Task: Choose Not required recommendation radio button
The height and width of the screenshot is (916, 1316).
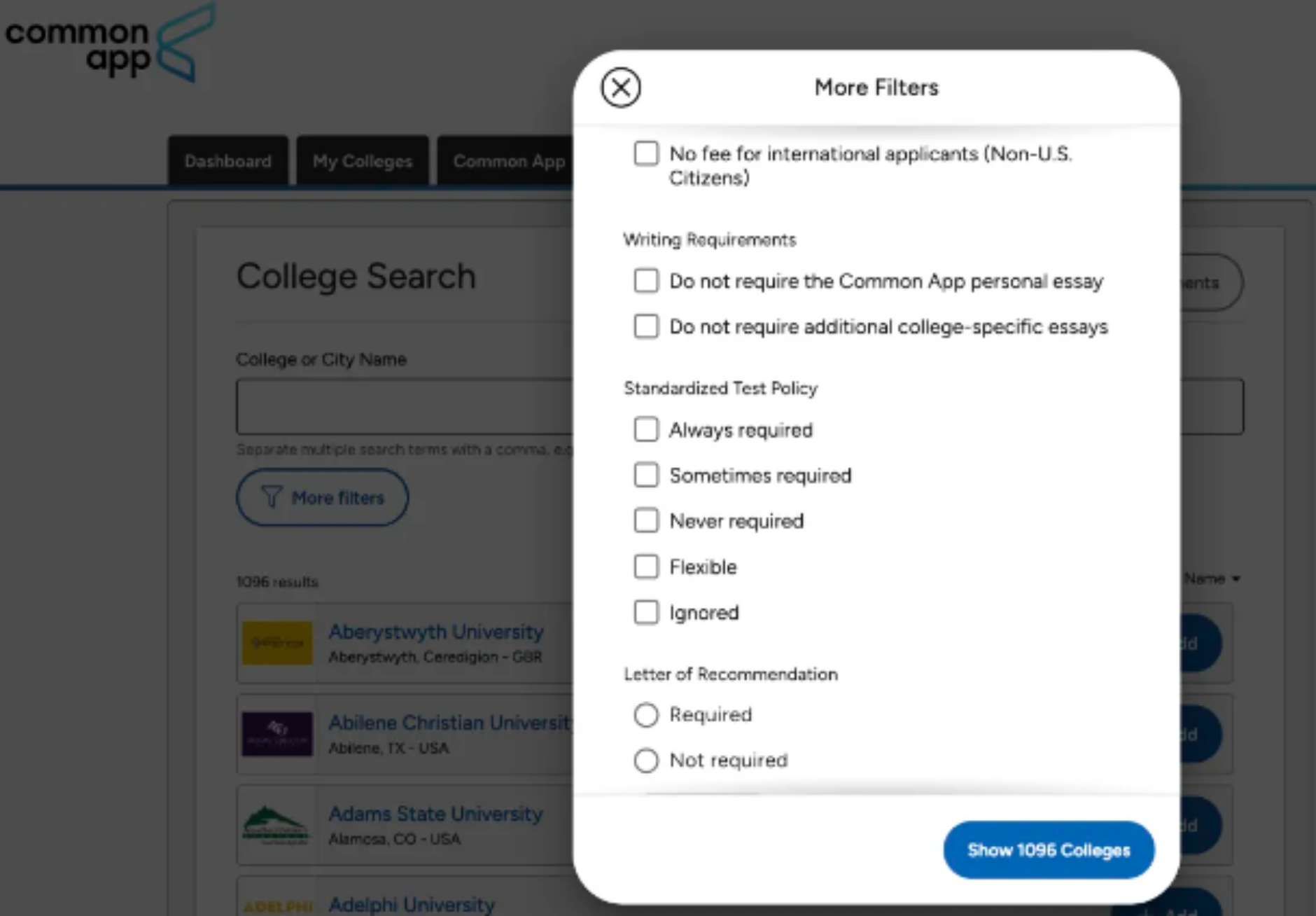Action: coord(646,761)
